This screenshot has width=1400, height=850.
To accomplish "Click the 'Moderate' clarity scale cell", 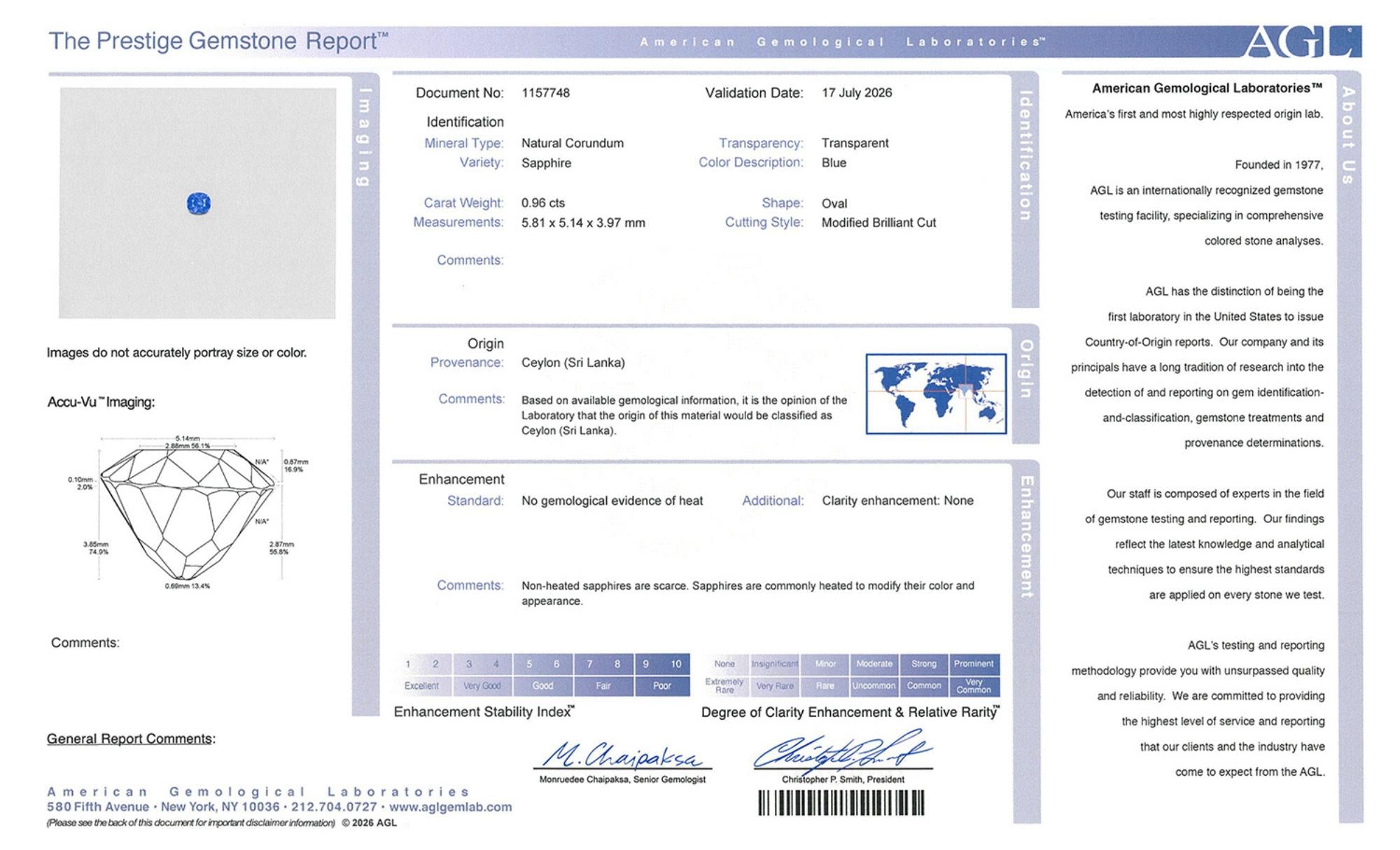I will pos(874,664).
